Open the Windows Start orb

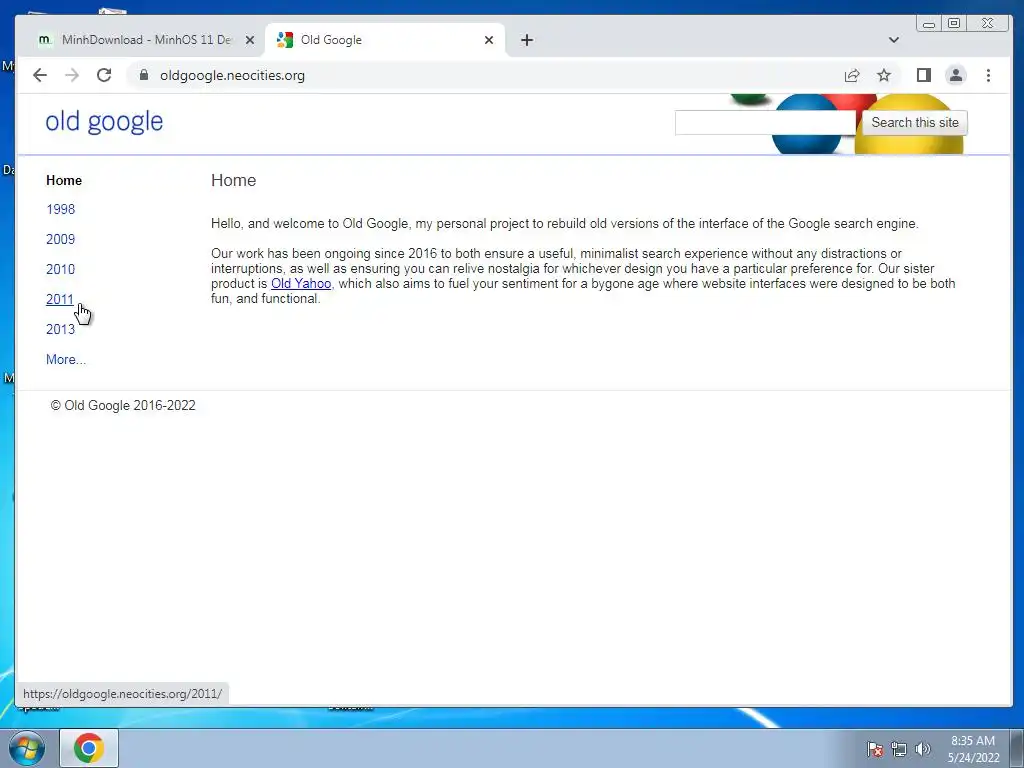point(27,748)
